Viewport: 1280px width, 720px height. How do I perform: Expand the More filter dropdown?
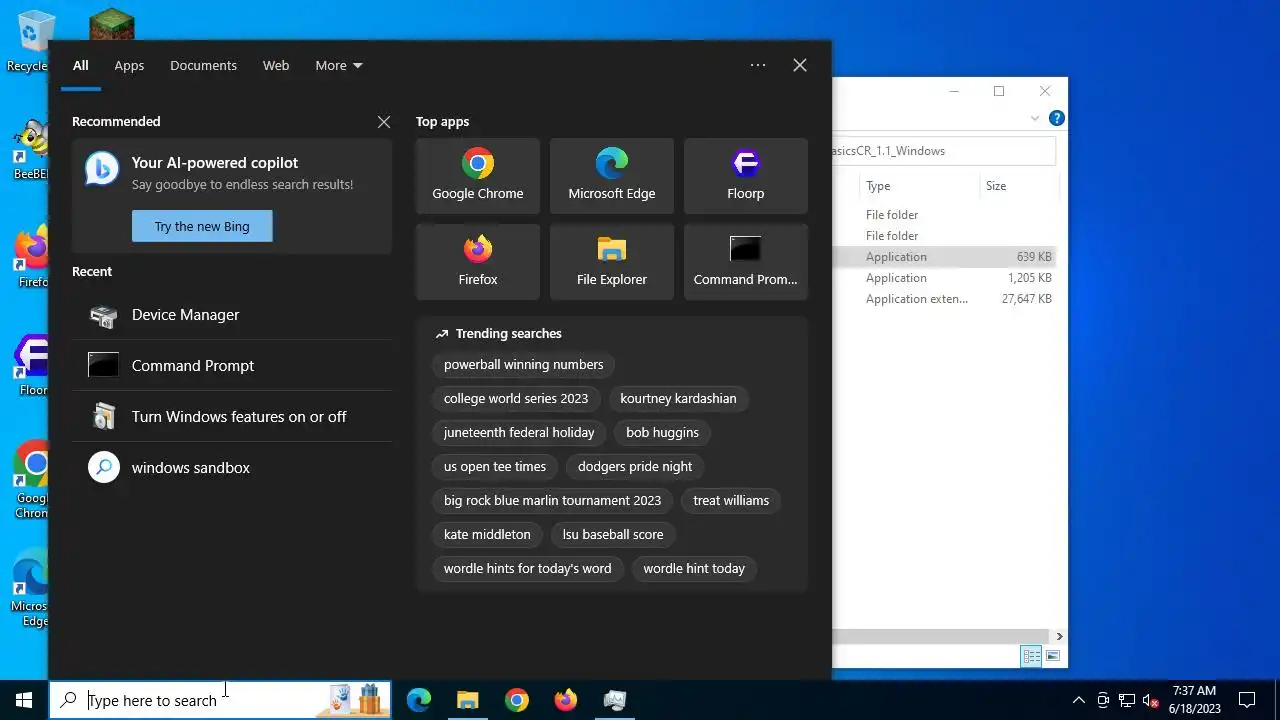click(339, 65)
